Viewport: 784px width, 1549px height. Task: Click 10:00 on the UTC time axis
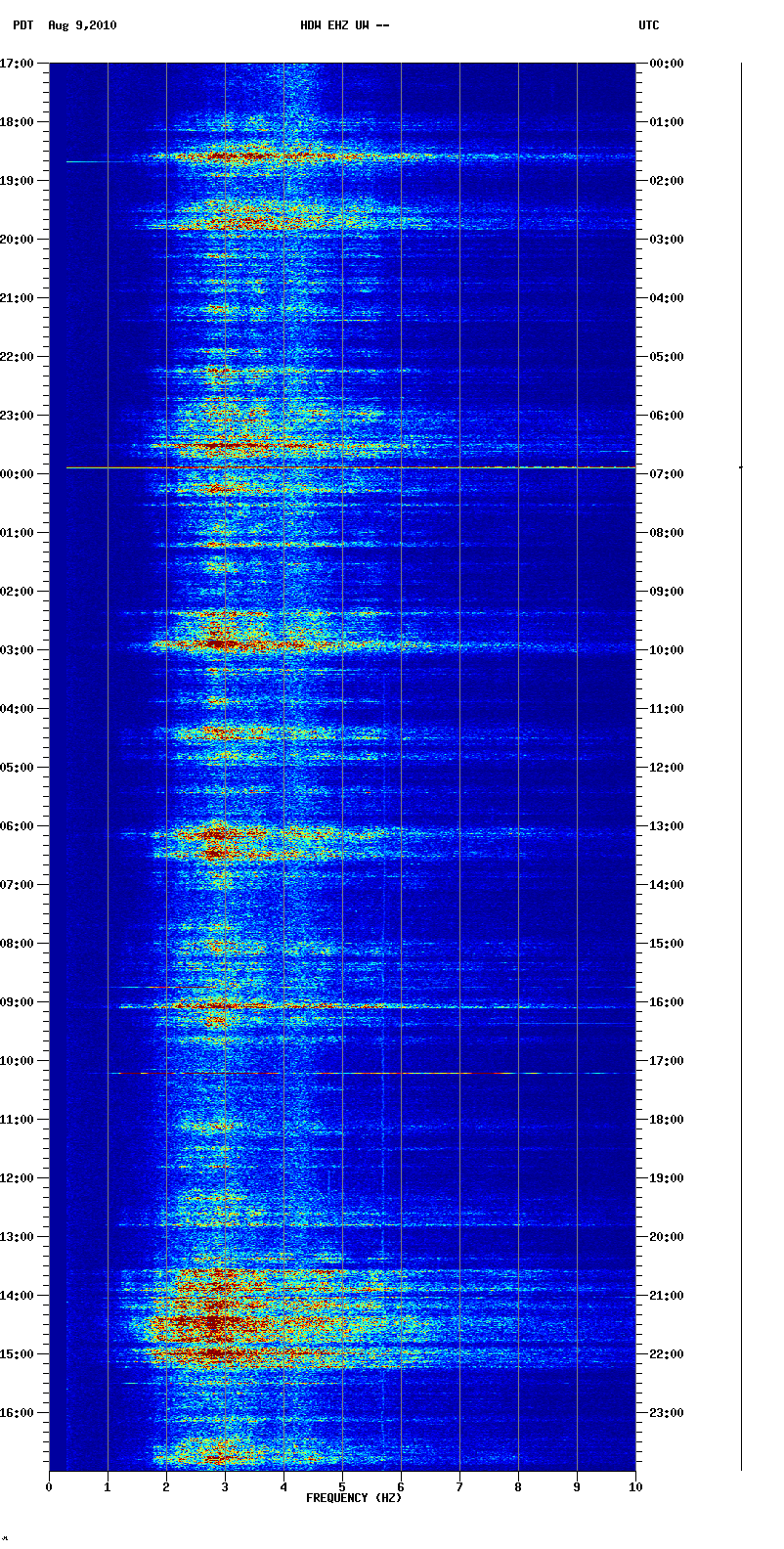[667, 650]
